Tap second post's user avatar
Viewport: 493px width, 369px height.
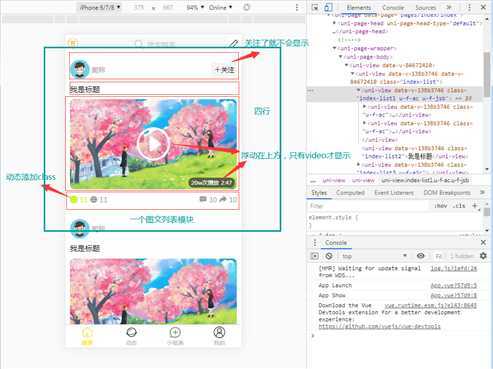pyautogui.click(x=80, y=228)
